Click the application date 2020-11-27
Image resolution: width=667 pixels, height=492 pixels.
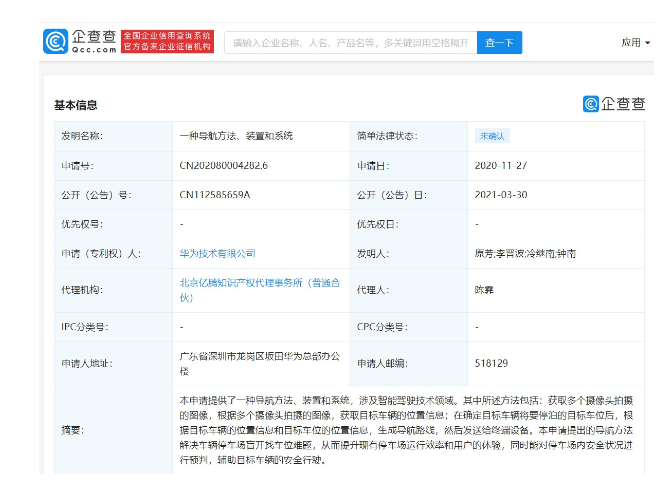(501, 165)
